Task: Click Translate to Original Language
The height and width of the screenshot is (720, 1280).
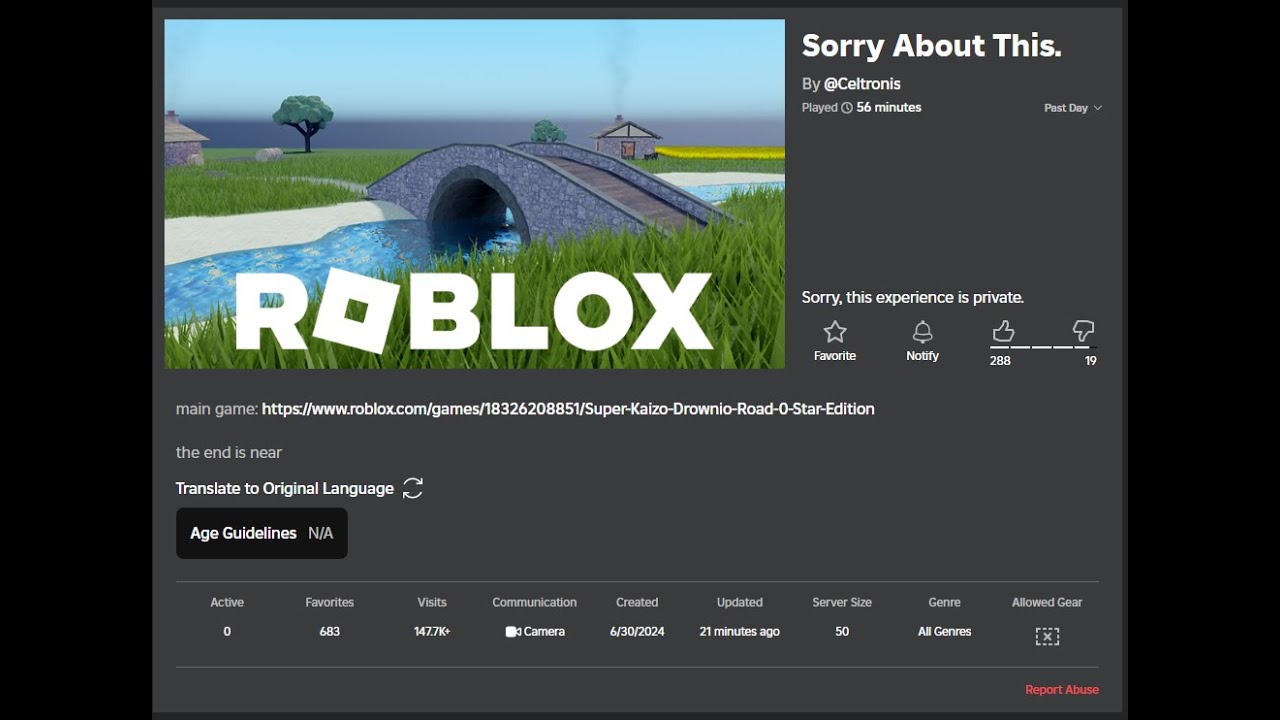Action: point(285,488)
